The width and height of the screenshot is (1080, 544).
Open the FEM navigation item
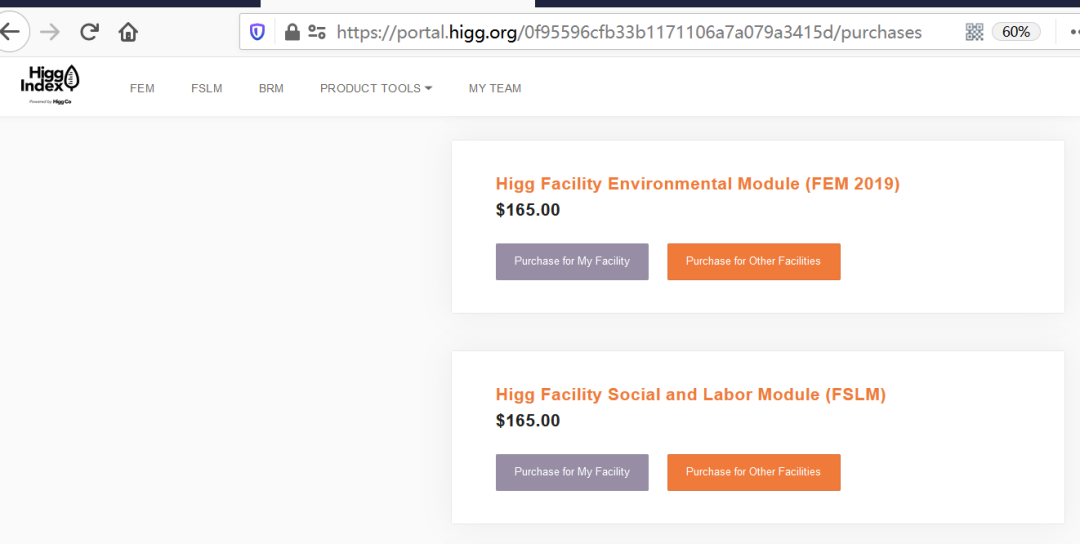[x=142, y=88]
